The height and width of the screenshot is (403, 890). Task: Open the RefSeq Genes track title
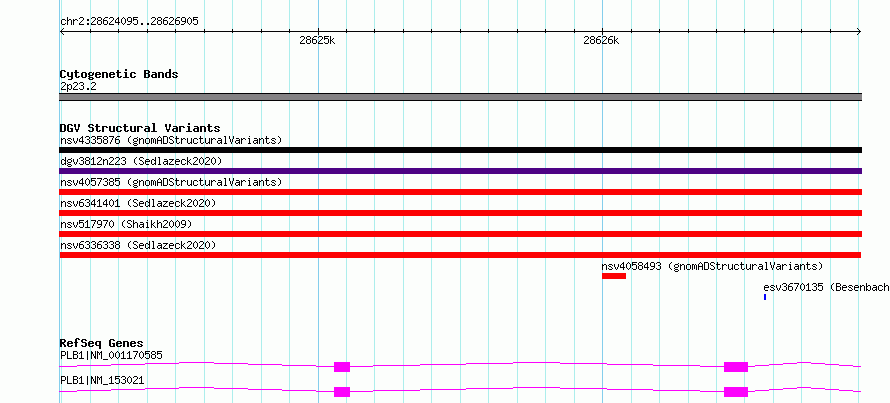coord(102,343)
